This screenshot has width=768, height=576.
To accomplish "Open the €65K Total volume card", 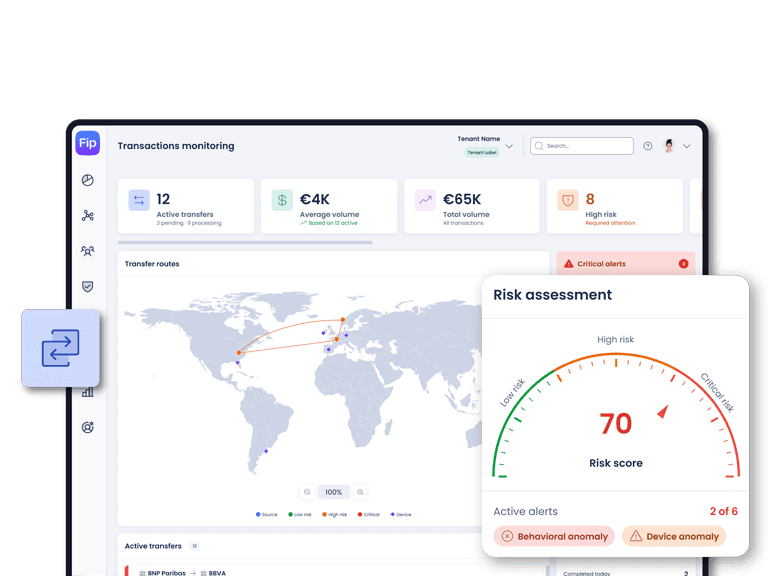I will click(x=472, y=206).
